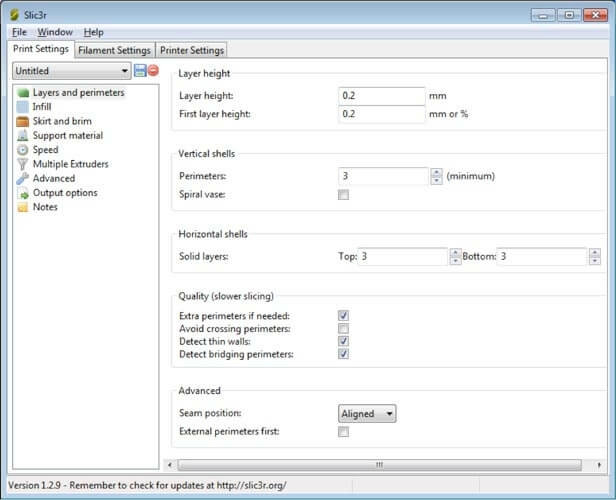Viewport: 616px width, 500px height.
Task: Select Notes in the sidebar
Action: [x=45, y=207]
